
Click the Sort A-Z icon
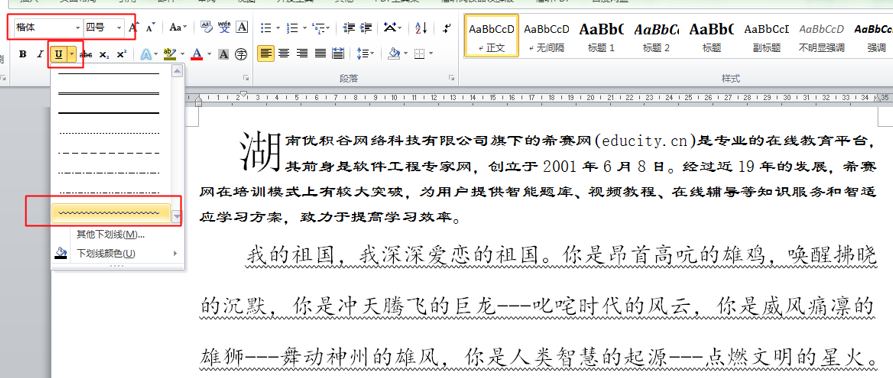pyautogui.click(x=421, y=27)
